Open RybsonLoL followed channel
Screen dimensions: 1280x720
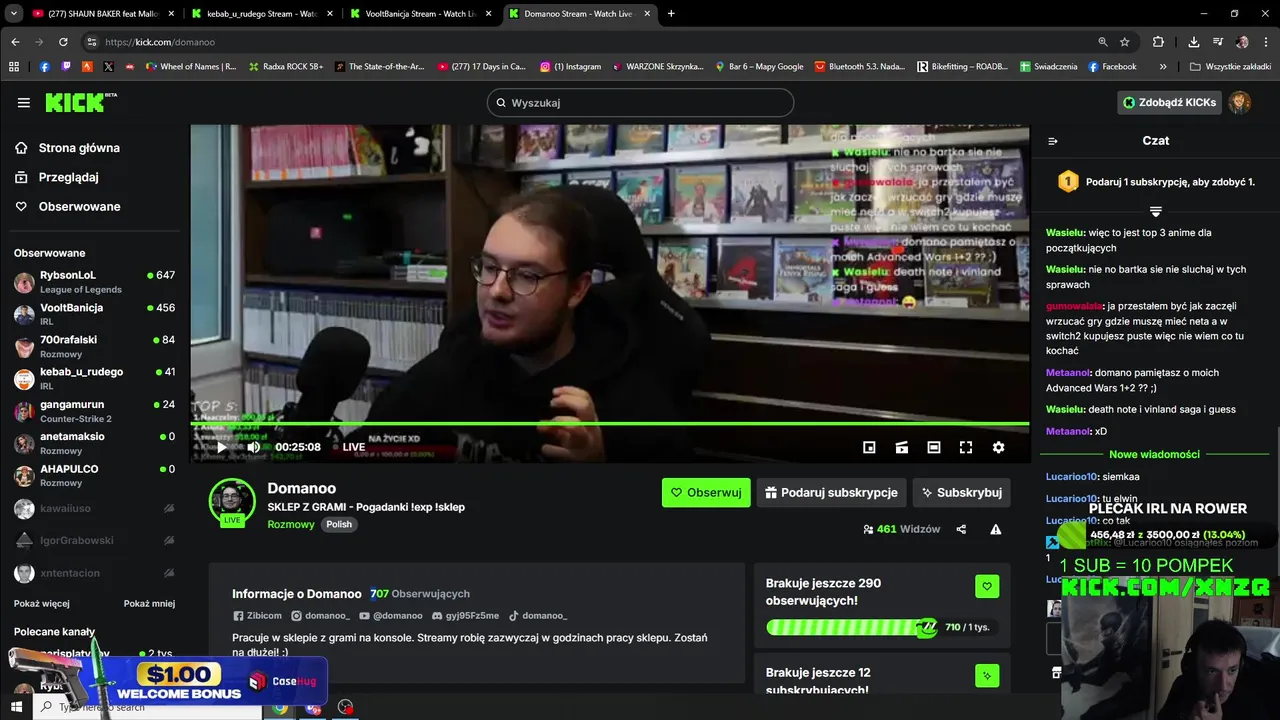[x=94, y=282]
